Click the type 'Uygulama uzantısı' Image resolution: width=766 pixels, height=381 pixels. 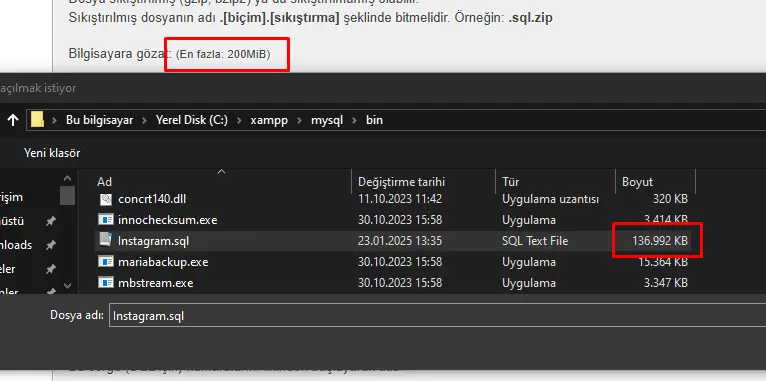tap(551, 199)
